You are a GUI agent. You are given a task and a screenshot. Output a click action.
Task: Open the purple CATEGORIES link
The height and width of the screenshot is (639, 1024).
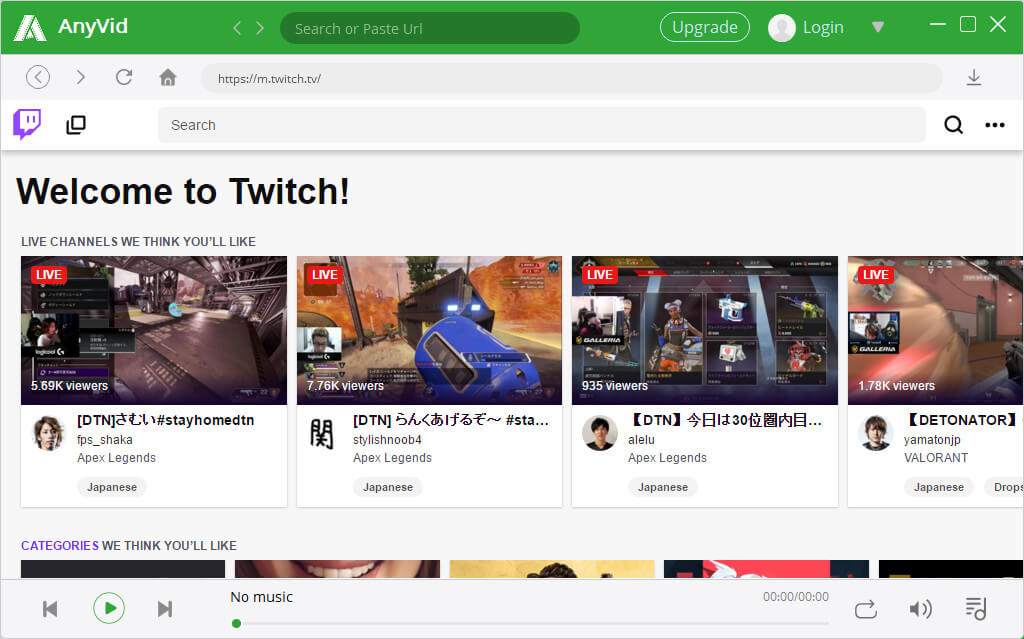click(60, 546)
